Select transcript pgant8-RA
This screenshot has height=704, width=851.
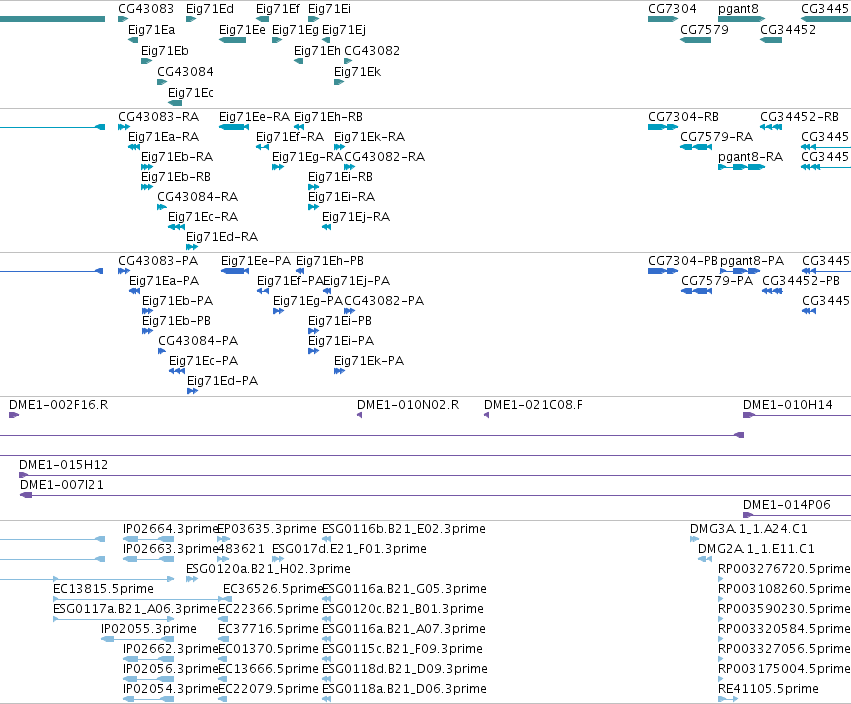click(x=750, y=157)
